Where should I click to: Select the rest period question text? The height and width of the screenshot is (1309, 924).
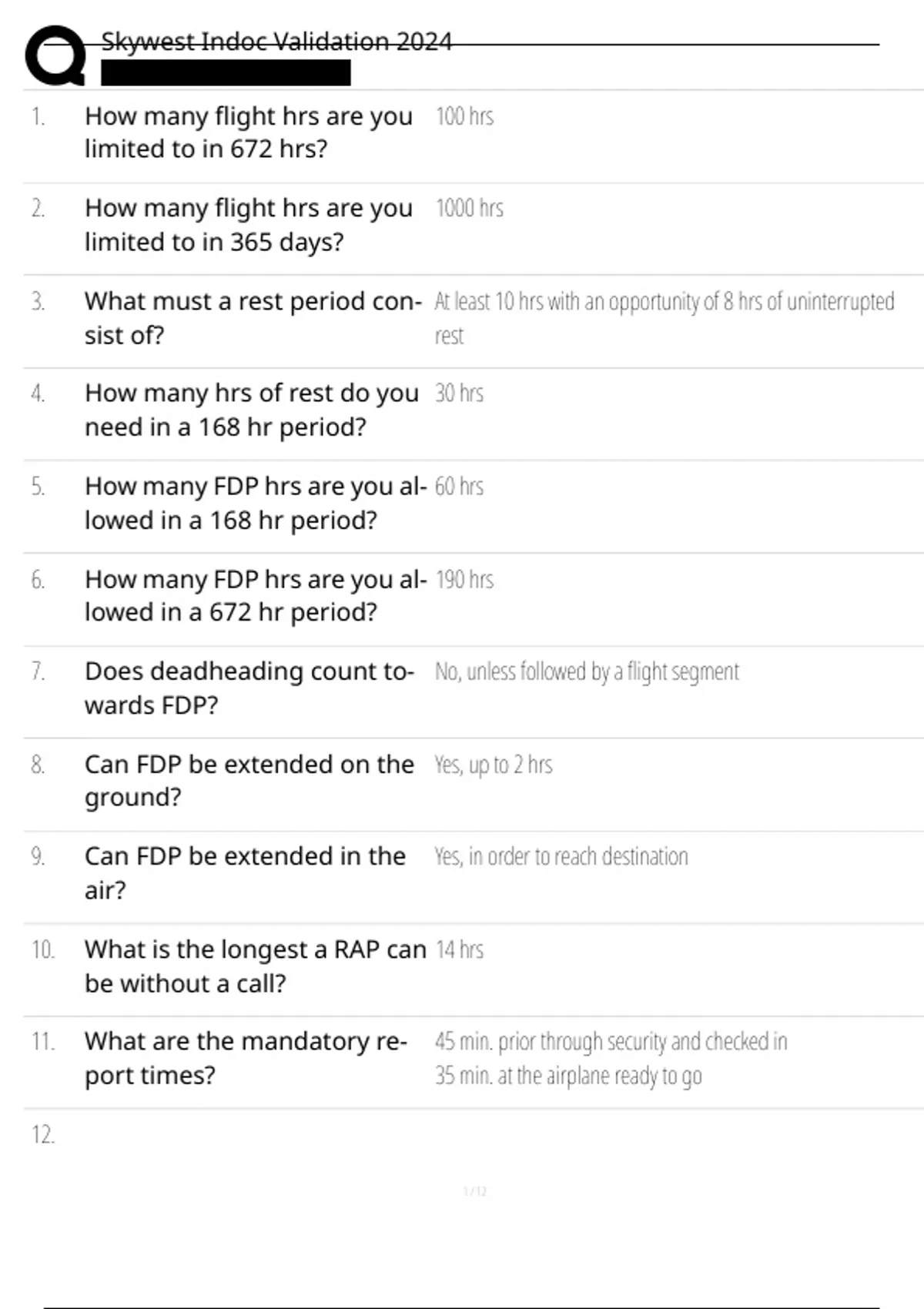coord(253,318)
